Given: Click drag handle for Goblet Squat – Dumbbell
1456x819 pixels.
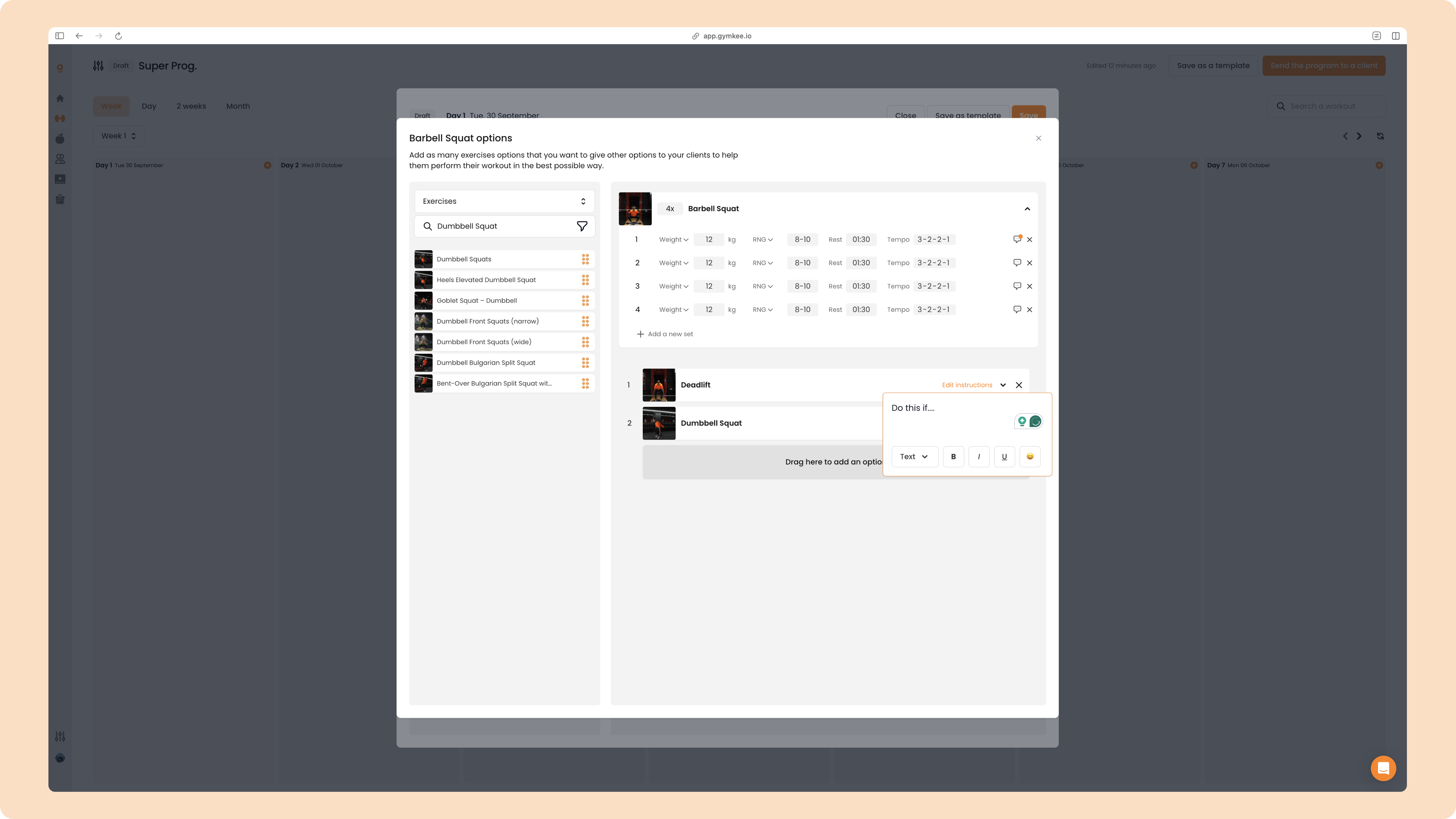Looking at the screenshot, I should point(585,300).
